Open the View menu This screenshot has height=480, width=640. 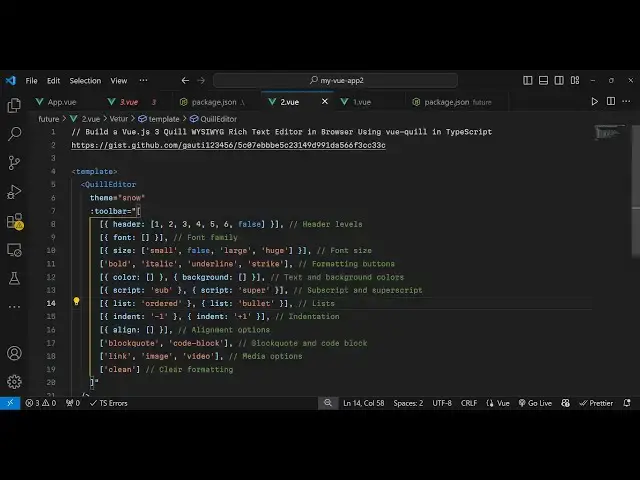coord(119,80)
